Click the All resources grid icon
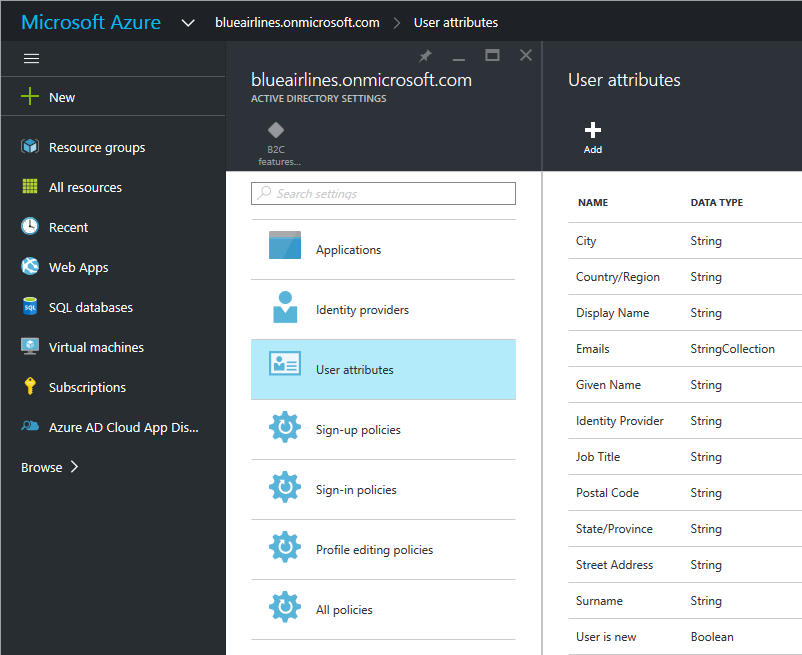Image resolution: width=802 pixels, height=655 pixels. [30, 186]
